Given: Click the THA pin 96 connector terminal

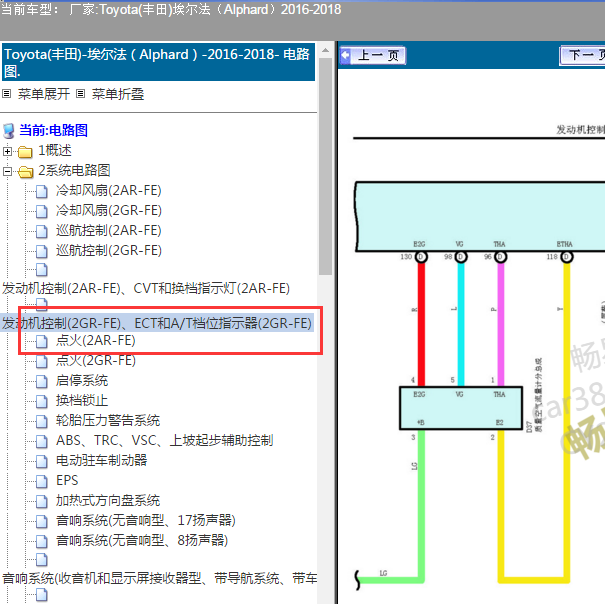Looking at the screenshot, I should coord(500,257).
